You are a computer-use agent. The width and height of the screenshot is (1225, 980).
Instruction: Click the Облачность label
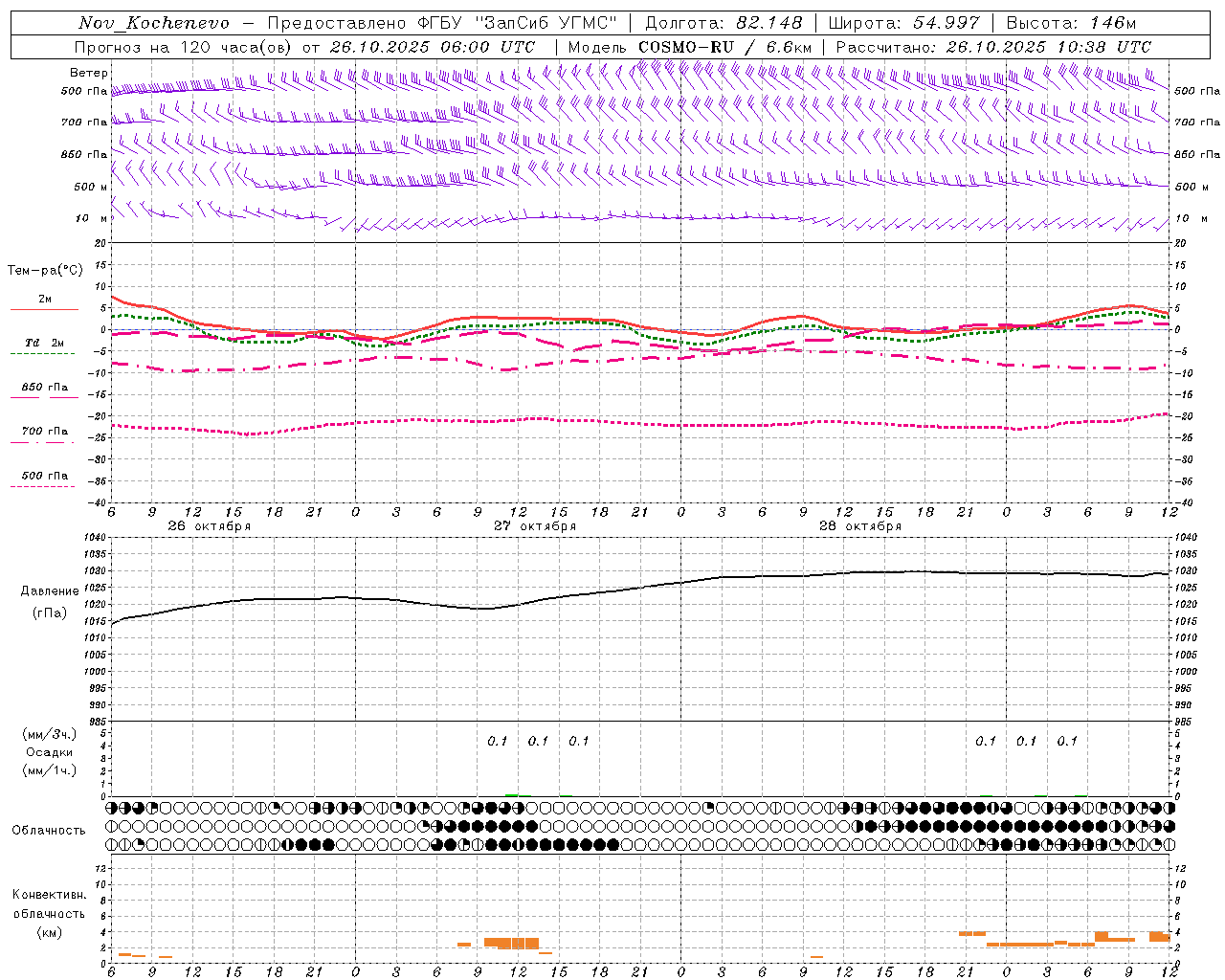(49, 831)
